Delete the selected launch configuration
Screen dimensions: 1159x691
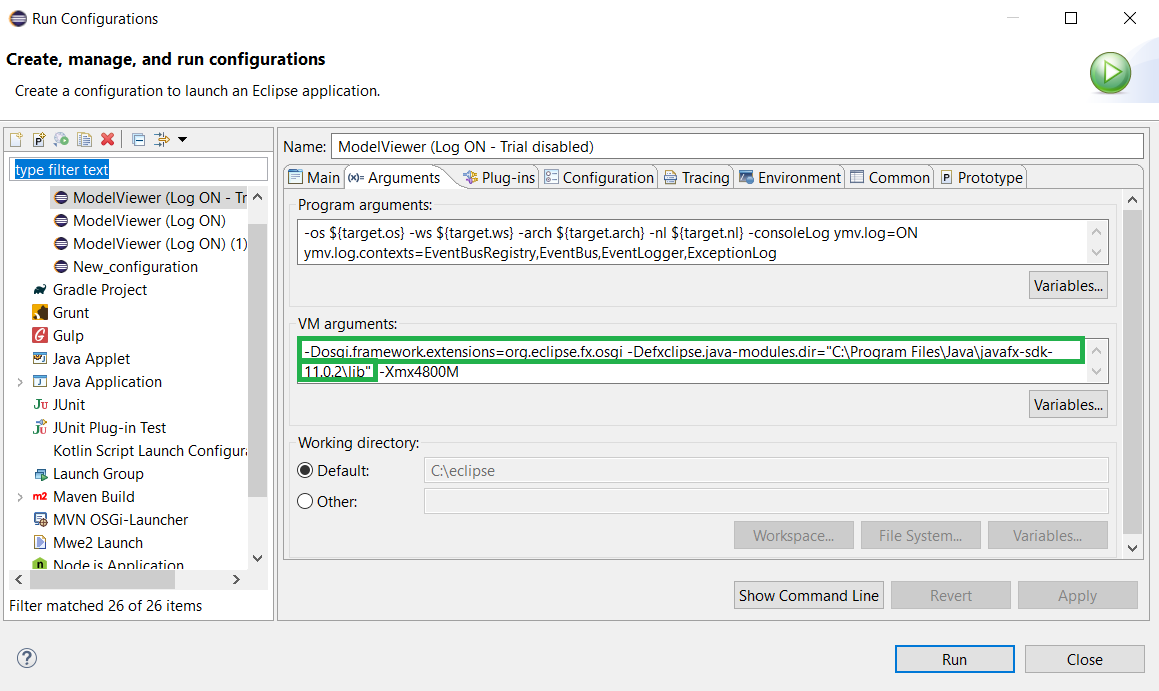(x=107, y=139)
